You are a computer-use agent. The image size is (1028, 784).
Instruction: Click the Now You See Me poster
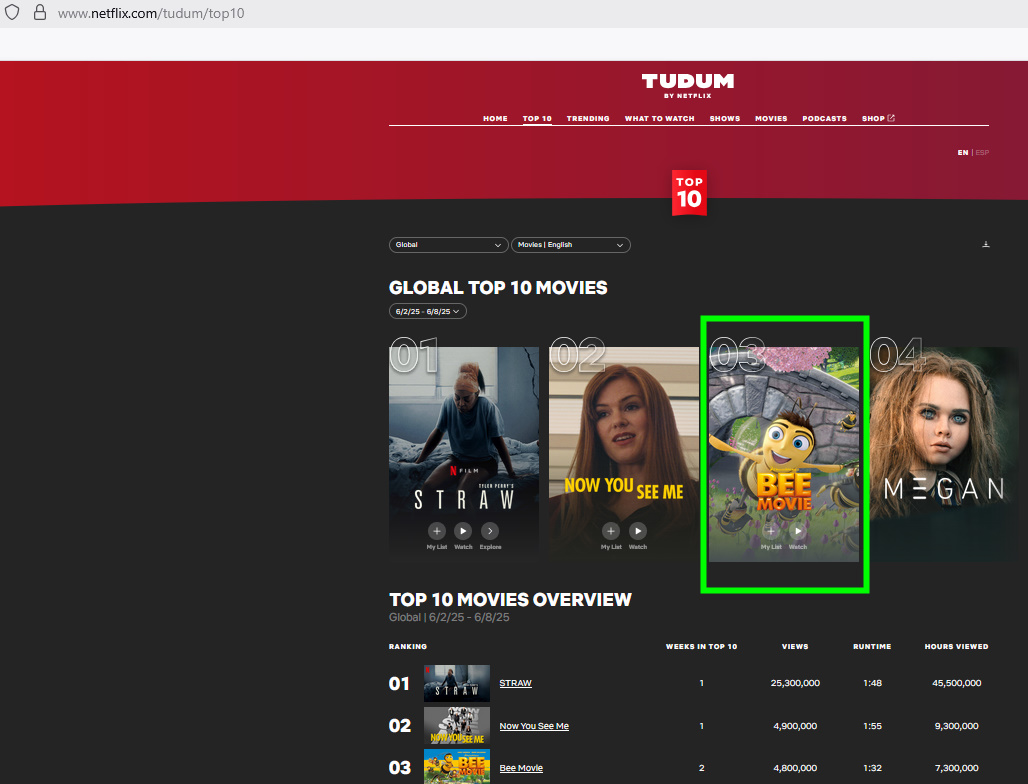tap(623, 452)
